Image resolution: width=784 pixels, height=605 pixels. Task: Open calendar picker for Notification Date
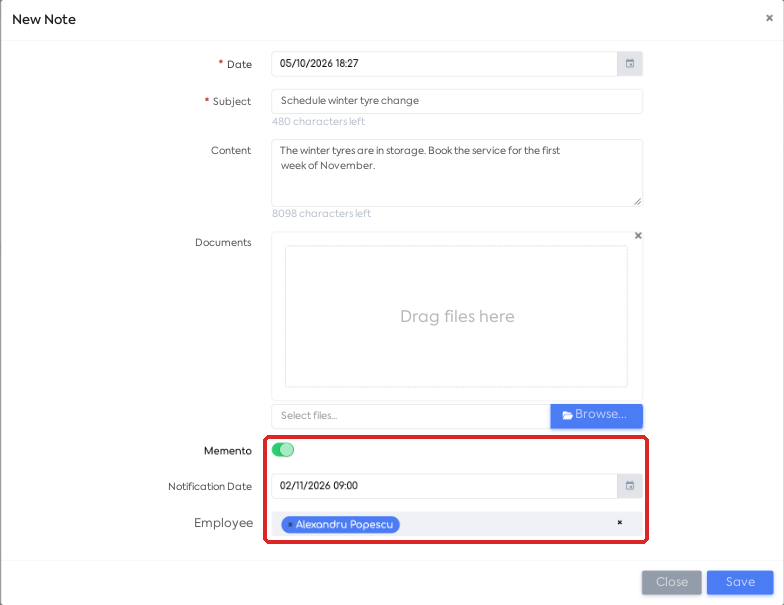pyautogui.click(x=630, y=486)
